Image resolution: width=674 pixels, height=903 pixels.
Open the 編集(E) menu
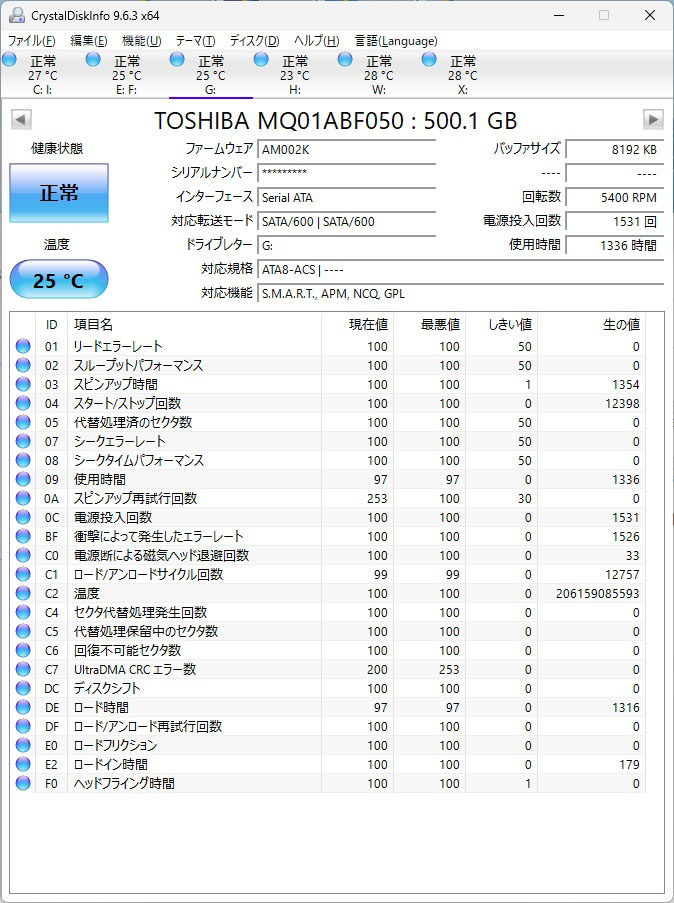click(x=89, y=41)
